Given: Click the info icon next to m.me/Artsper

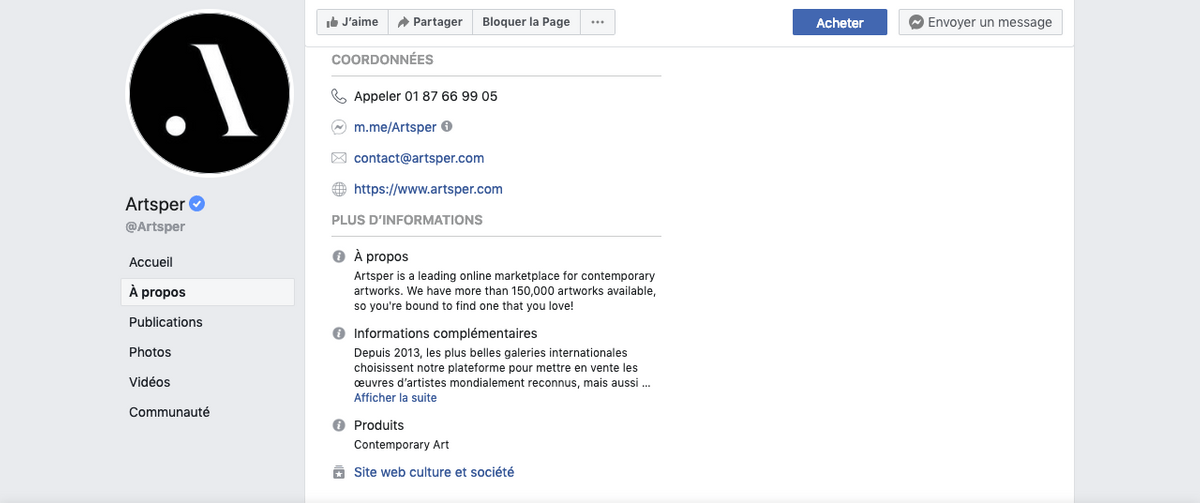Looking at the screenshot, I should (x=447, y=127).
